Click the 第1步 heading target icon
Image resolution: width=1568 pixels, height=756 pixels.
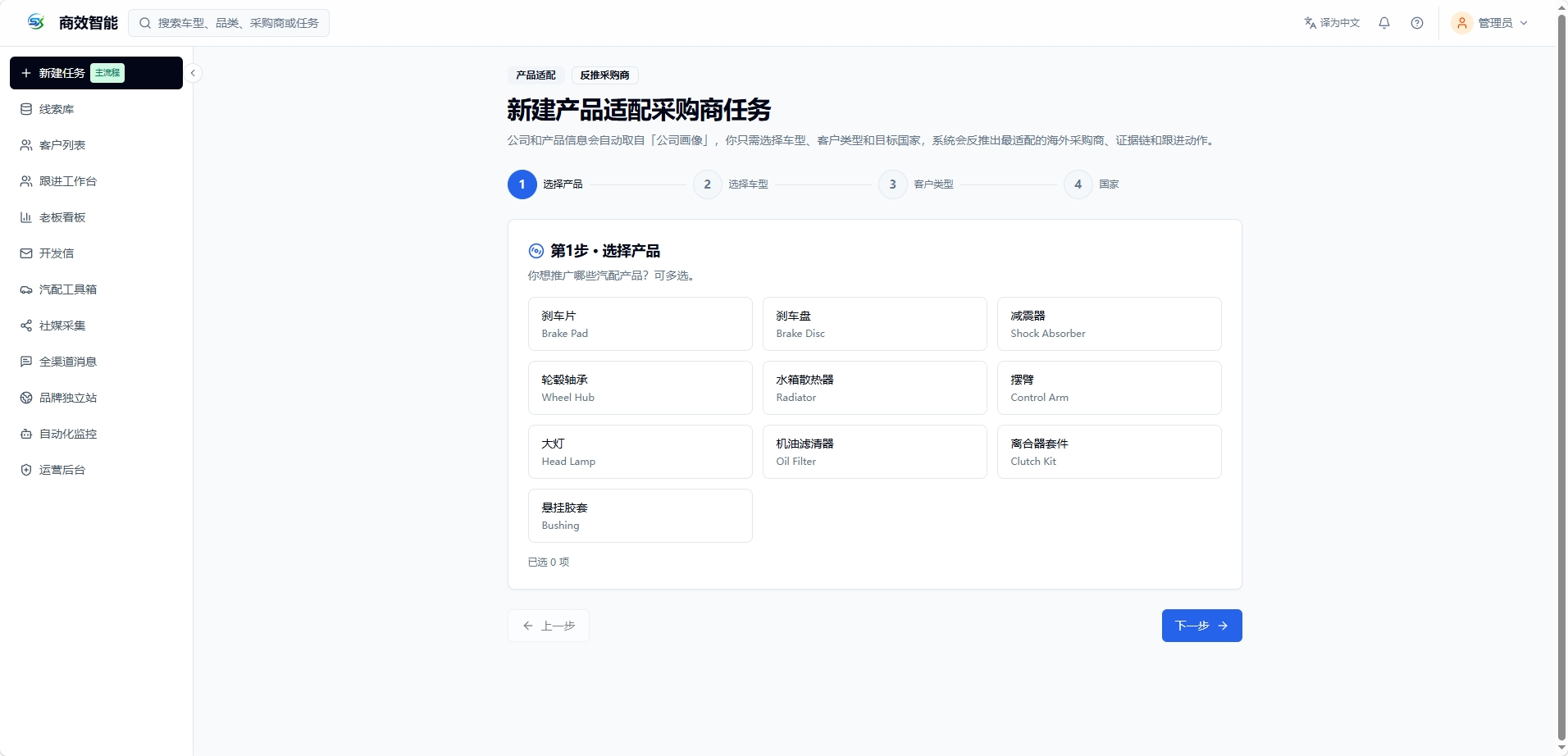[536, 251]
